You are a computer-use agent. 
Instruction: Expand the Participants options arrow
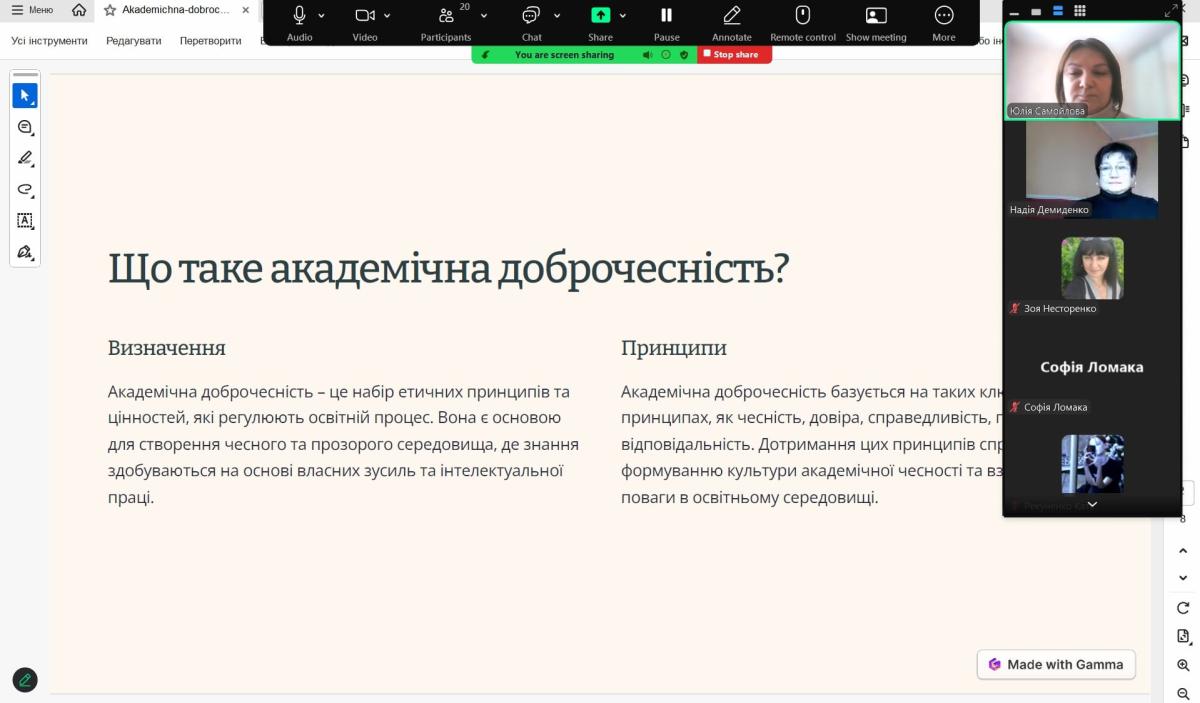(484, 16)
